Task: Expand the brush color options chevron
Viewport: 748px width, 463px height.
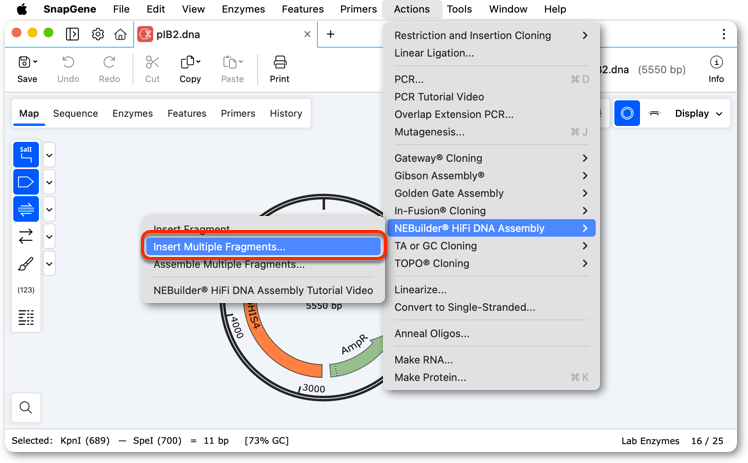Action: tap(49, 264)
